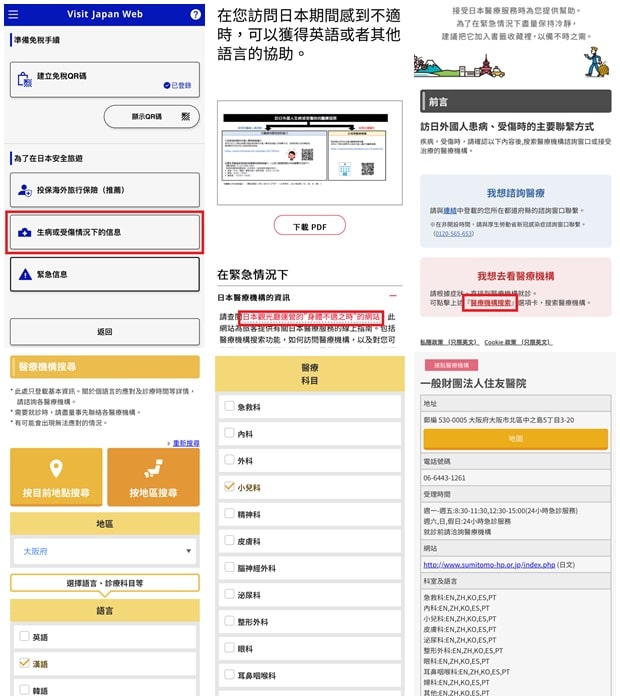The height and width of the screenshot is (700, 620).
Task: Tap the 重新搜尋 link
Action: click(x=186, y=443)
